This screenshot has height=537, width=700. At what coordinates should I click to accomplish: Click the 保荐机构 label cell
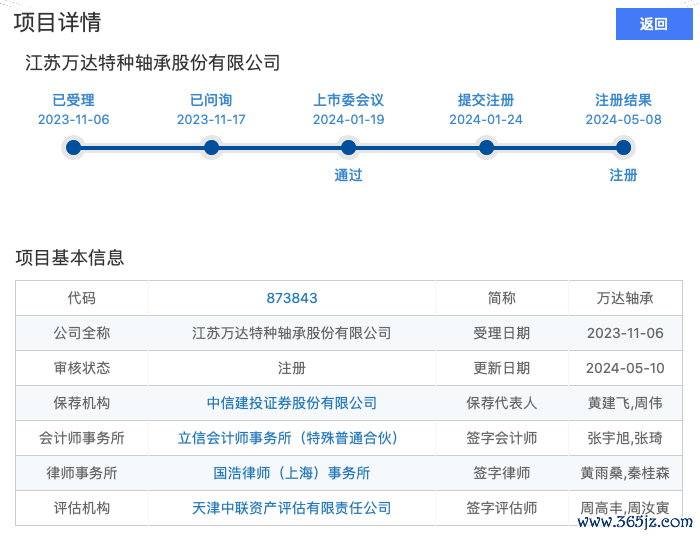pos(82,403)
